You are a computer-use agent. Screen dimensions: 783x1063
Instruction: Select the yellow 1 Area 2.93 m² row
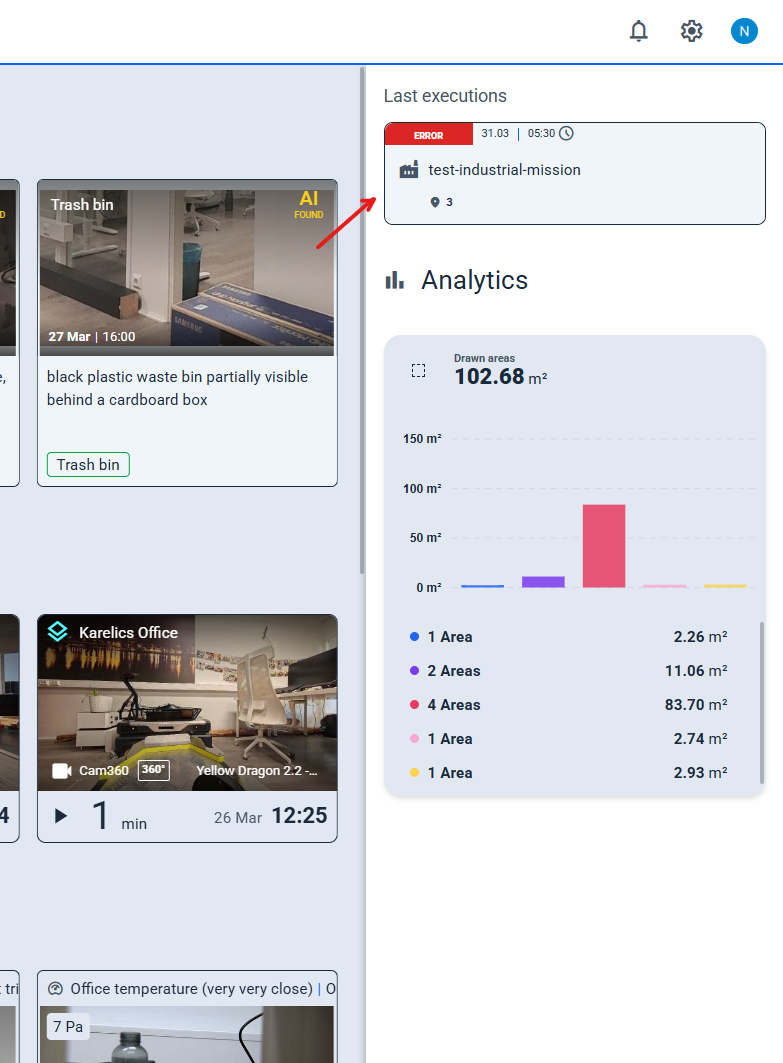click(568, 773)
